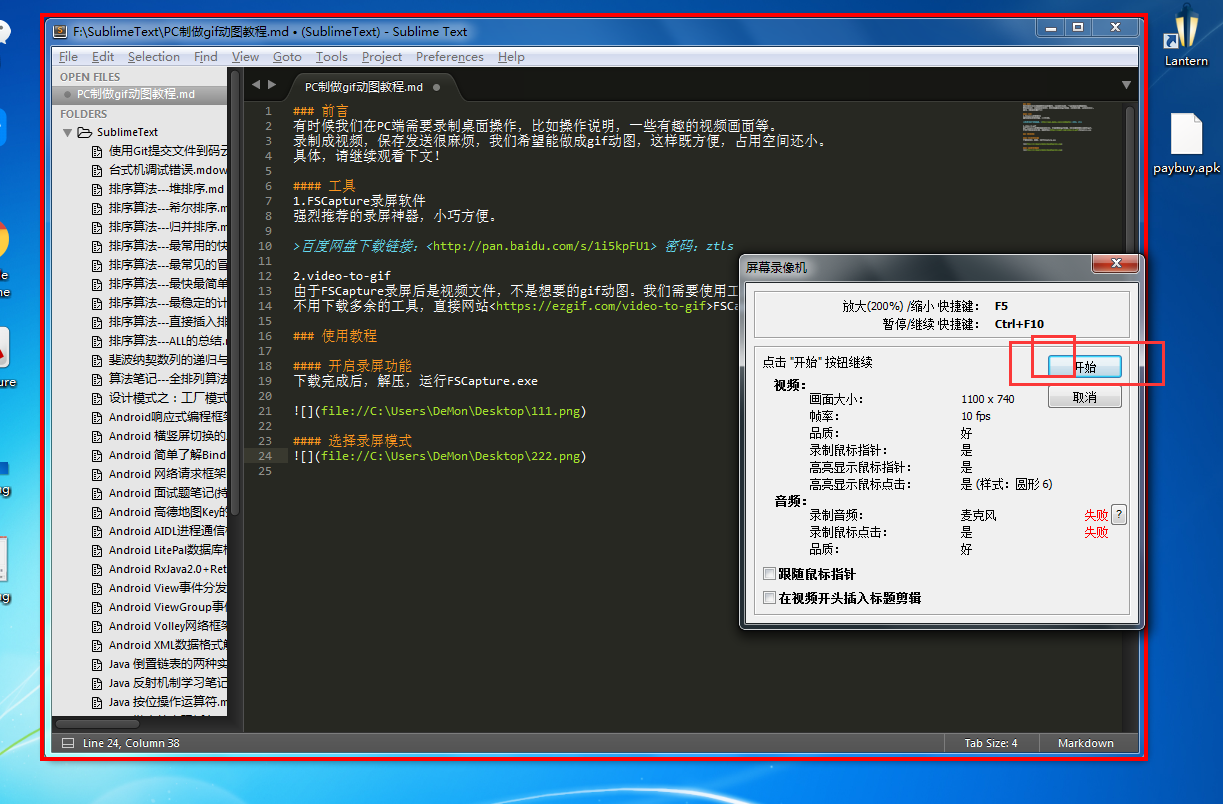Image resolution: width=1223 pixels, height=804 pixels.
Task: Click the Sublime Text title bar app icon
Action: click(61, 31)
